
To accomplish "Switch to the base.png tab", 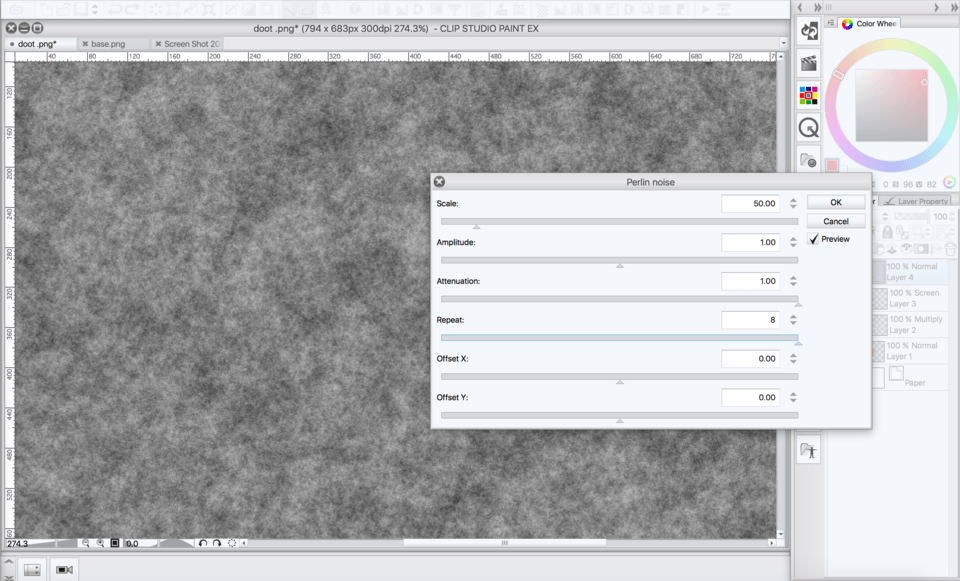I will (x=109, y=43).
